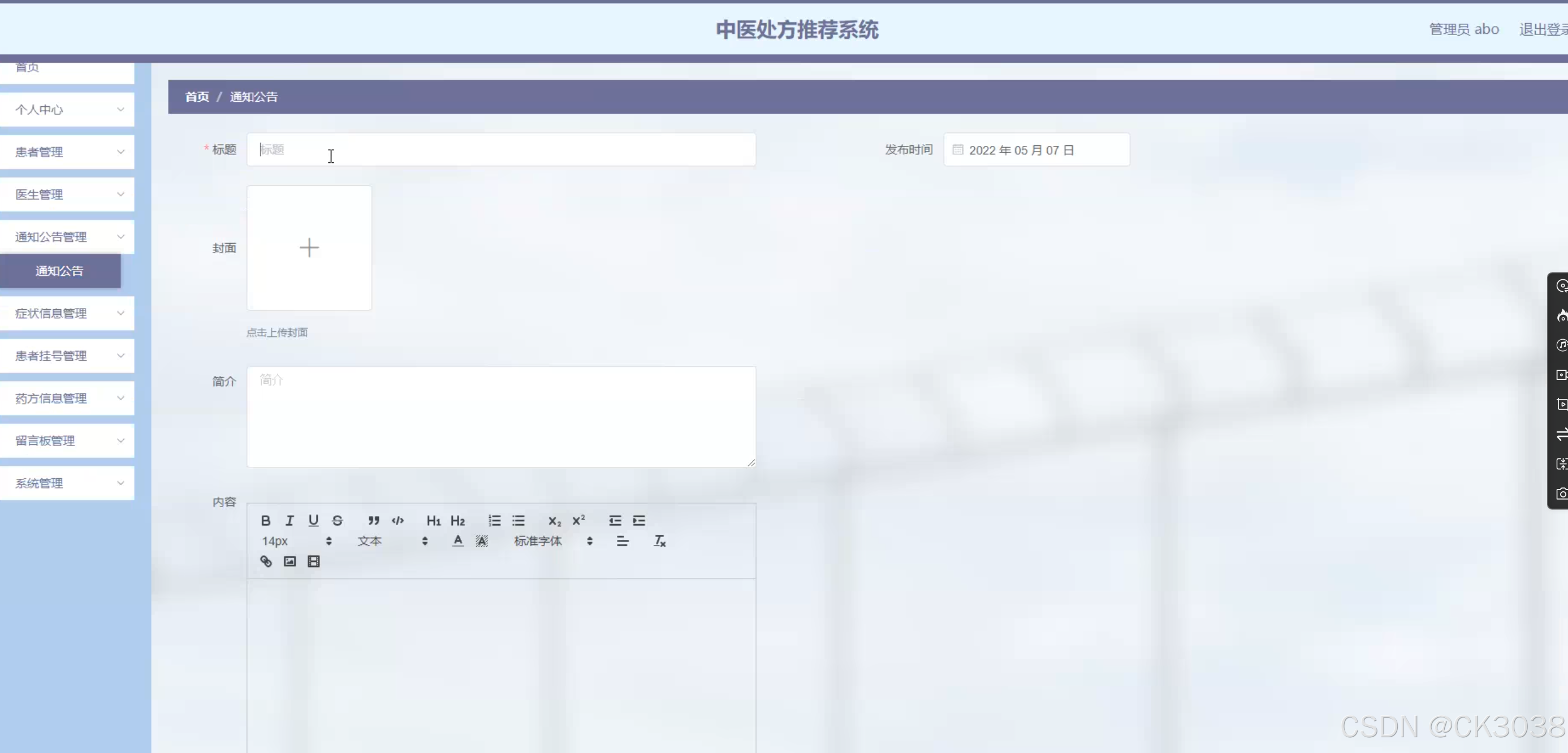This screenshot has height=753, width=1568.
Task: Insert code block in editor
Action: [398, 521]
